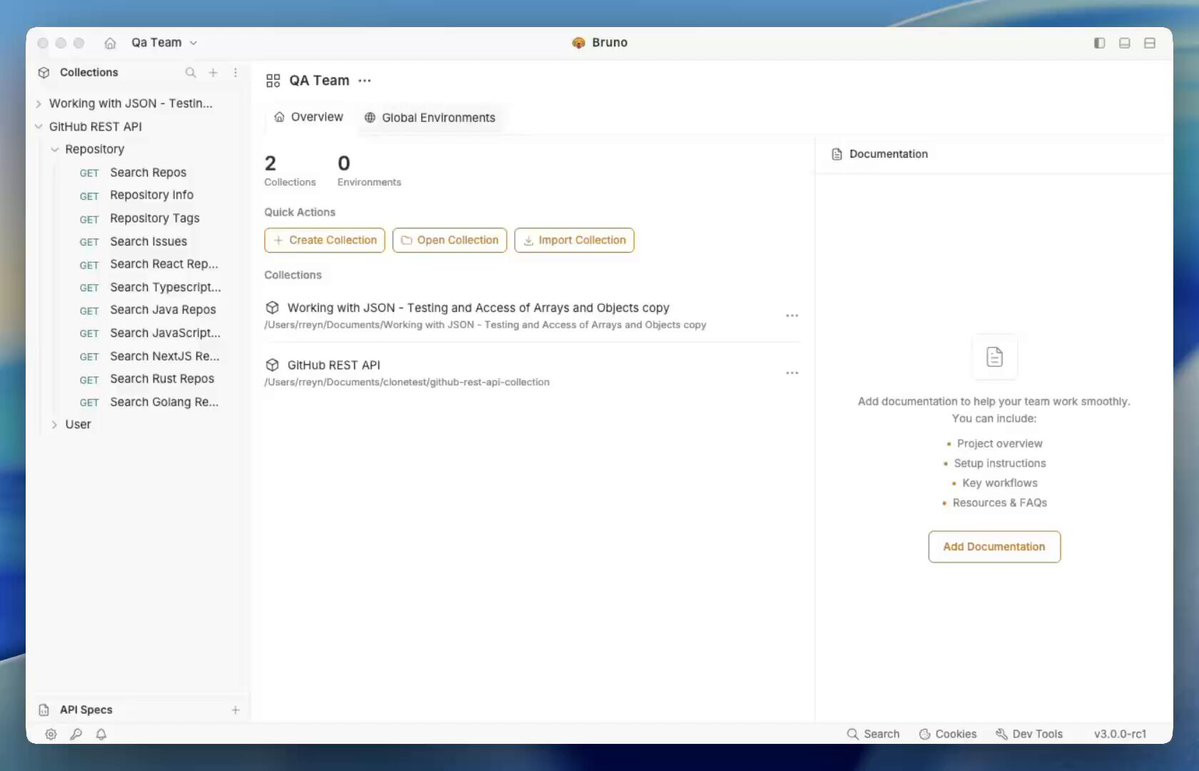Click the API Specs section label
1199x771 pixels.
[86, 710]
